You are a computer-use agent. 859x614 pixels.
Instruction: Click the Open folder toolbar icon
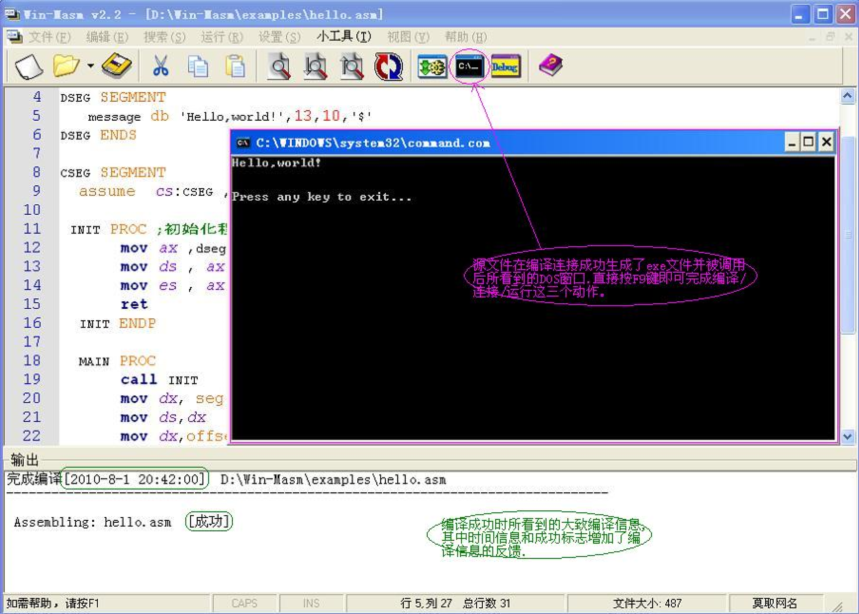pos(66,67)
